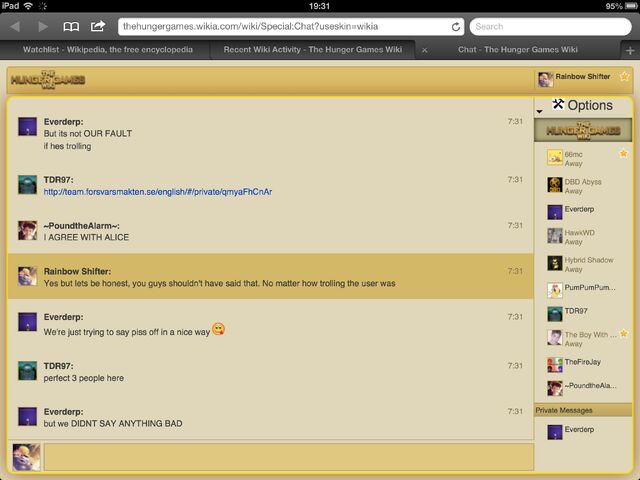The image size is (640, 480).
Task: Switch to Watchlist - Wikipedia tab
Action: click(108, 50)
